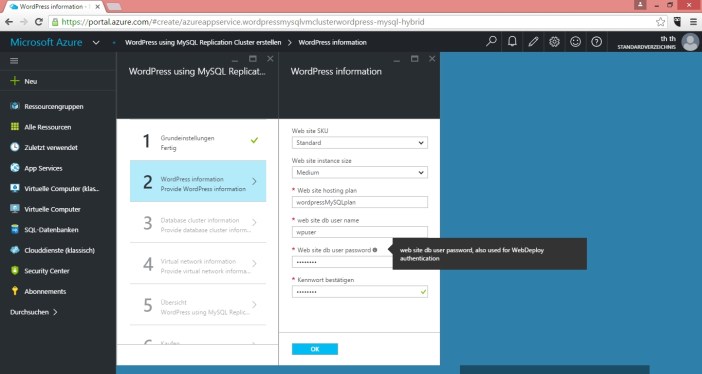
Task: Click the plus icon next to Neu
Action: click(15, 81)
